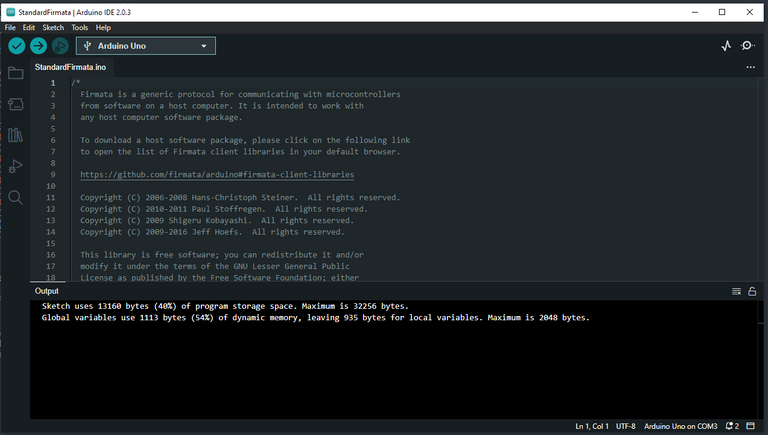The image size is (768, 435).
Task: Open the Sketchbook folder icon in sidebar
Action: point(16,73)
